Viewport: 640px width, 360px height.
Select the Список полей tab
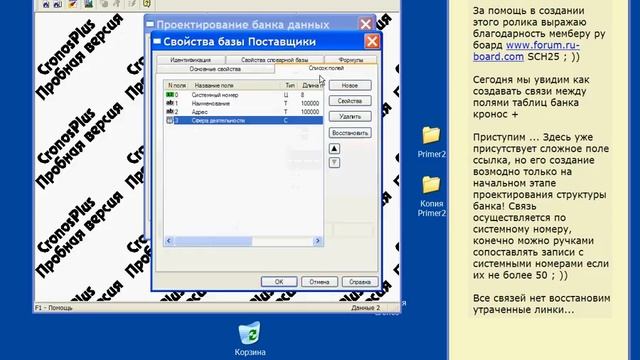pos(326,68)
